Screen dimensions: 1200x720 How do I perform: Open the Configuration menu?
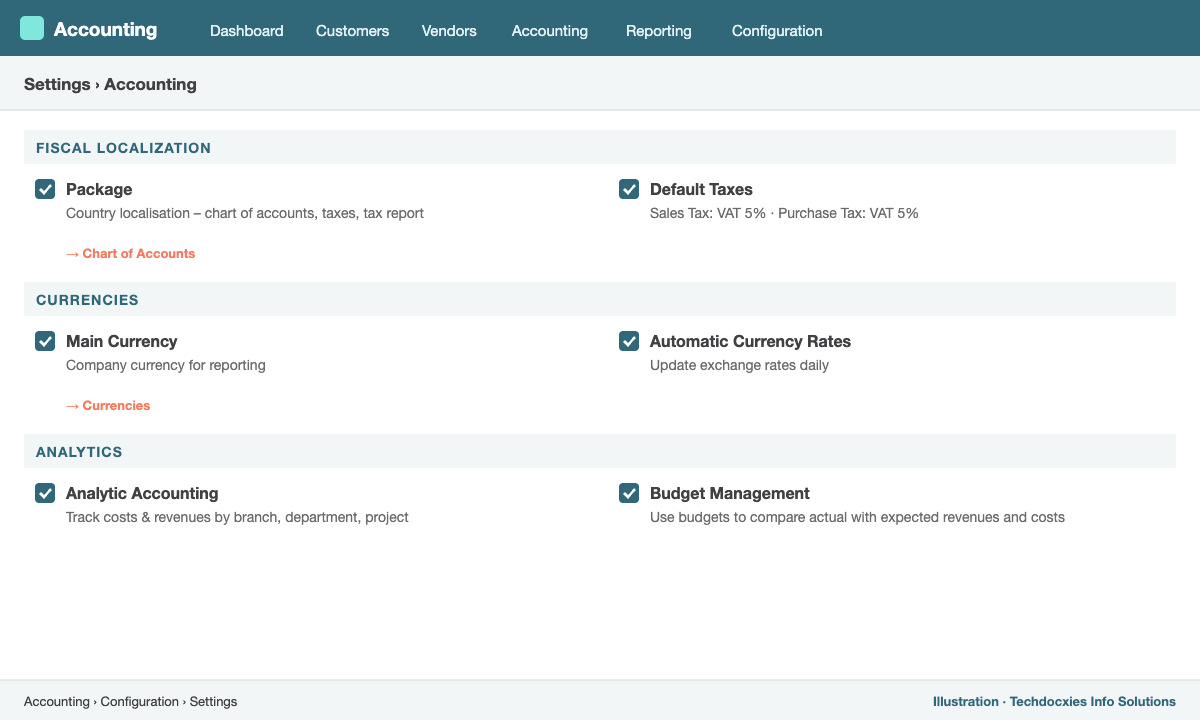[x=777, y=31]
